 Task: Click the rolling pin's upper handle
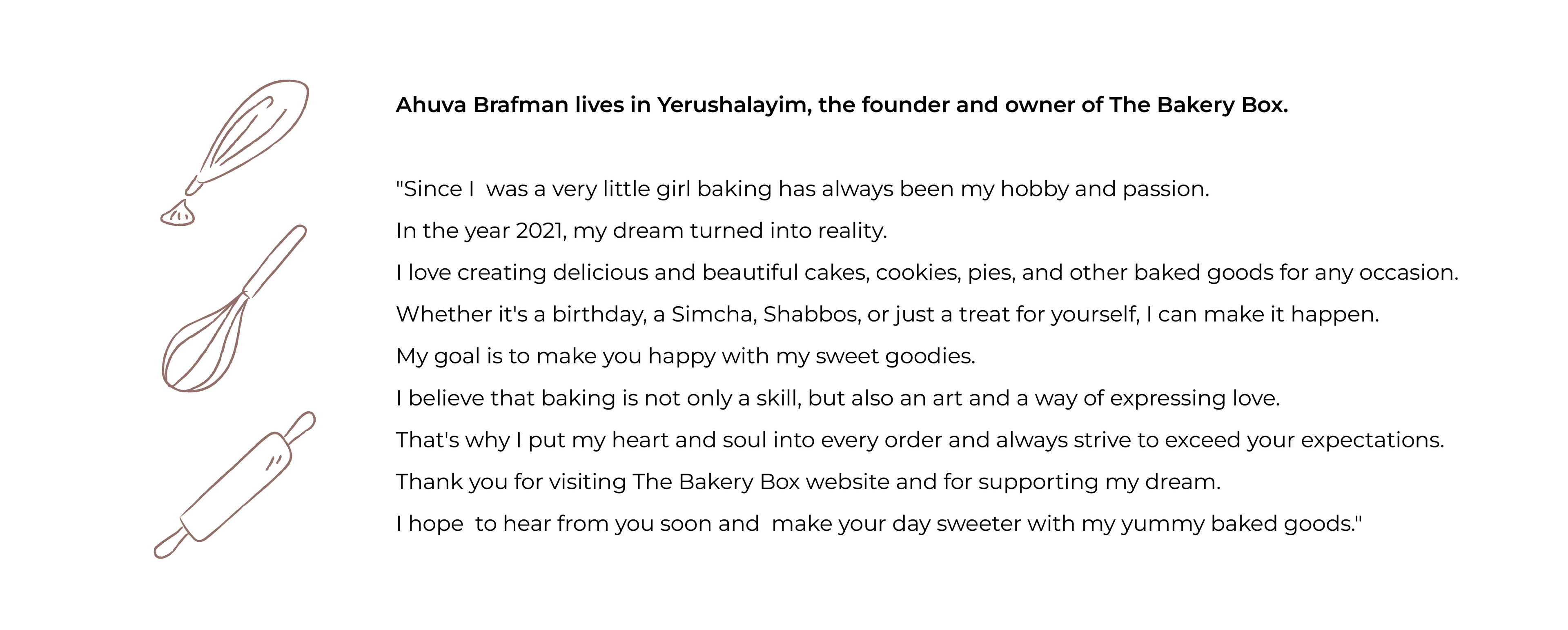pyautogui.click(x=300, y=427)
